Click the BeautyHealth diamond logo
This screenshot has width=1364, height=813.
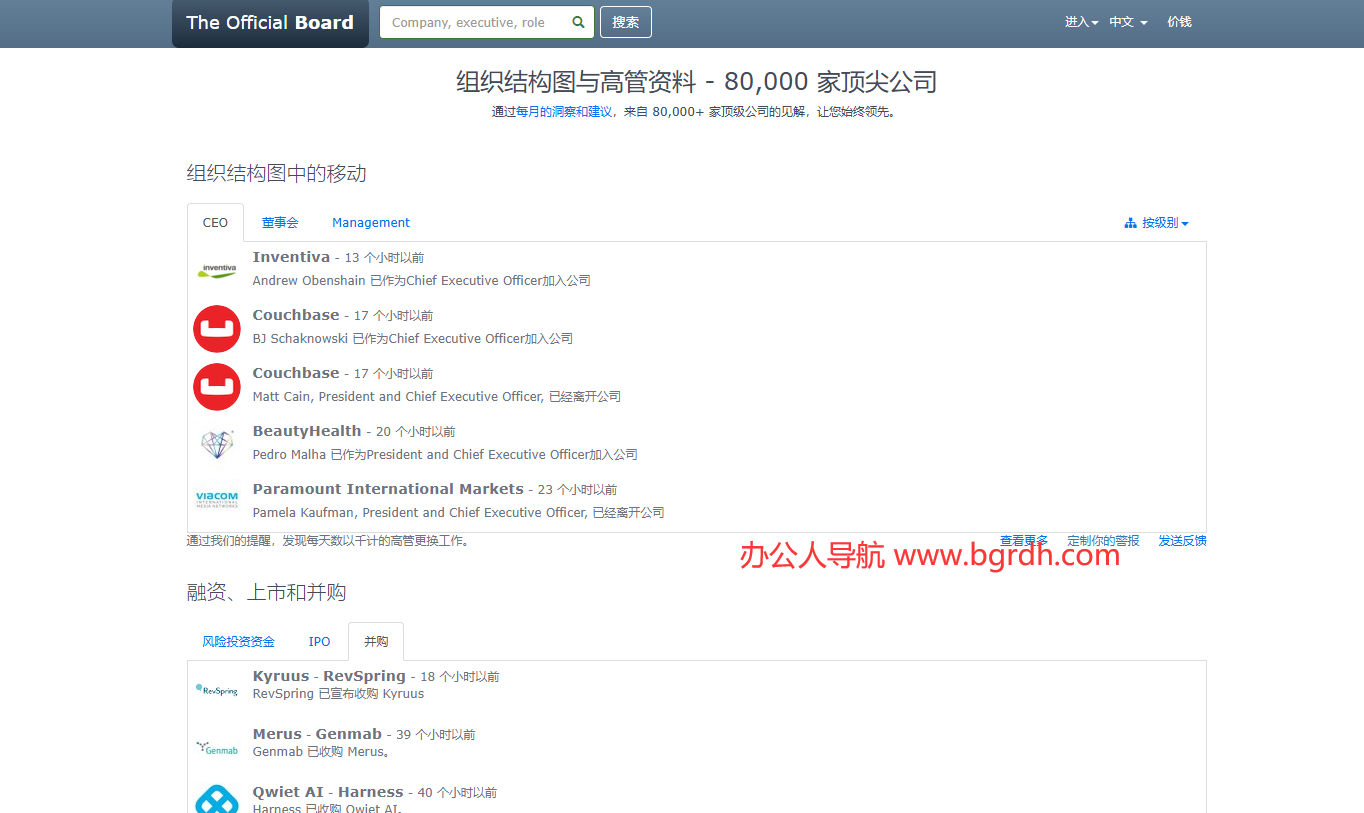217,444
